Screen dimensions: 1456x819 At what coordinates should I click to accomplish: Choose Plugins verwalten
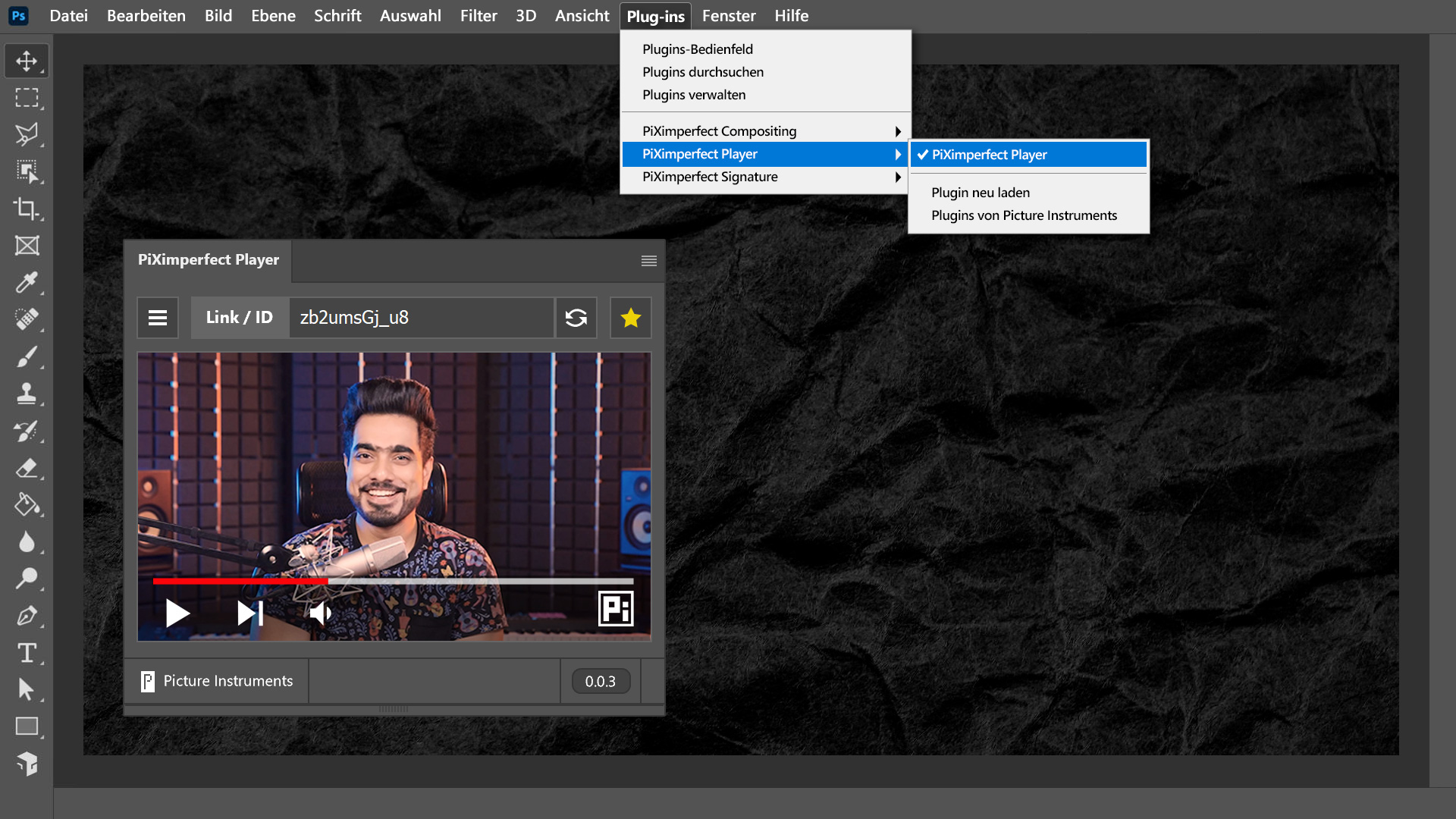coord(694,95)
